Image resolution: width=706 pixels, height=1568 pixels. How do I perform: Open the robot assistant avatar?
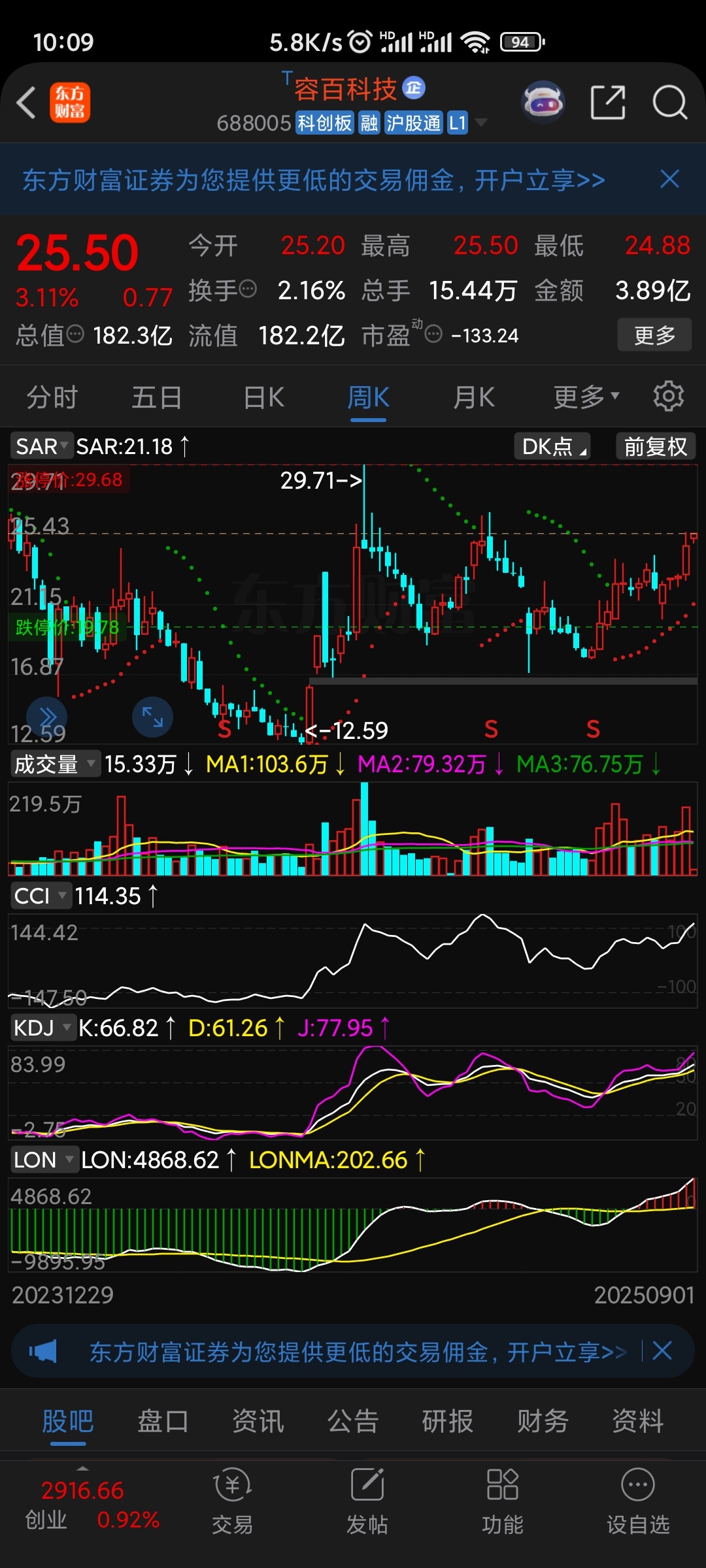(543, 103)
